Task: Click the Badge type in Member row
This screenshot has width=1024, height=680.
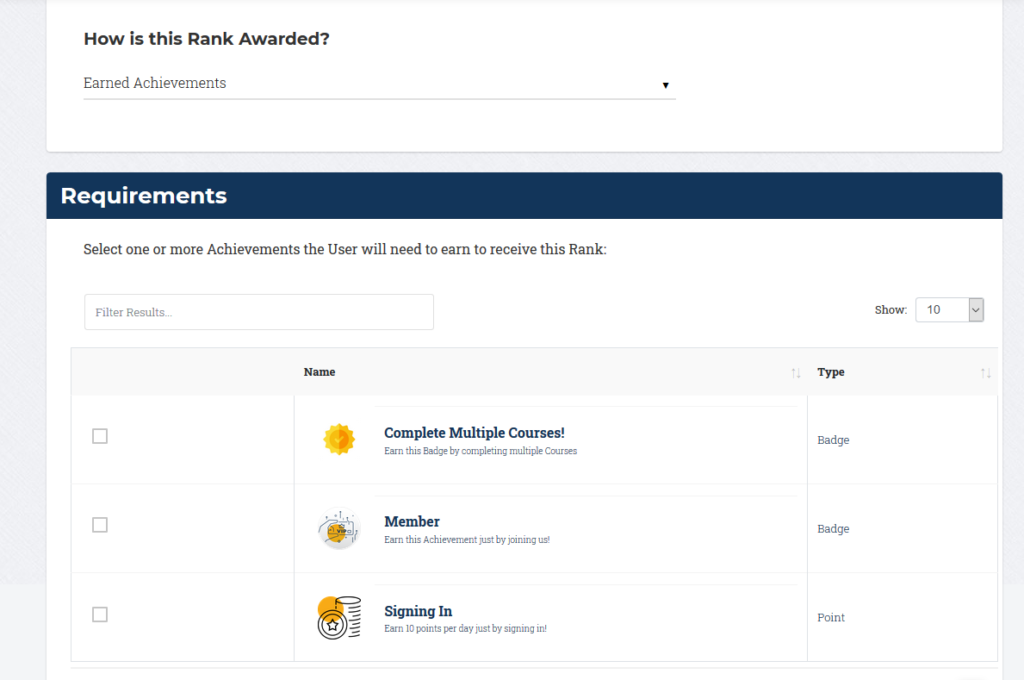Action: click(x=833, y=528)
